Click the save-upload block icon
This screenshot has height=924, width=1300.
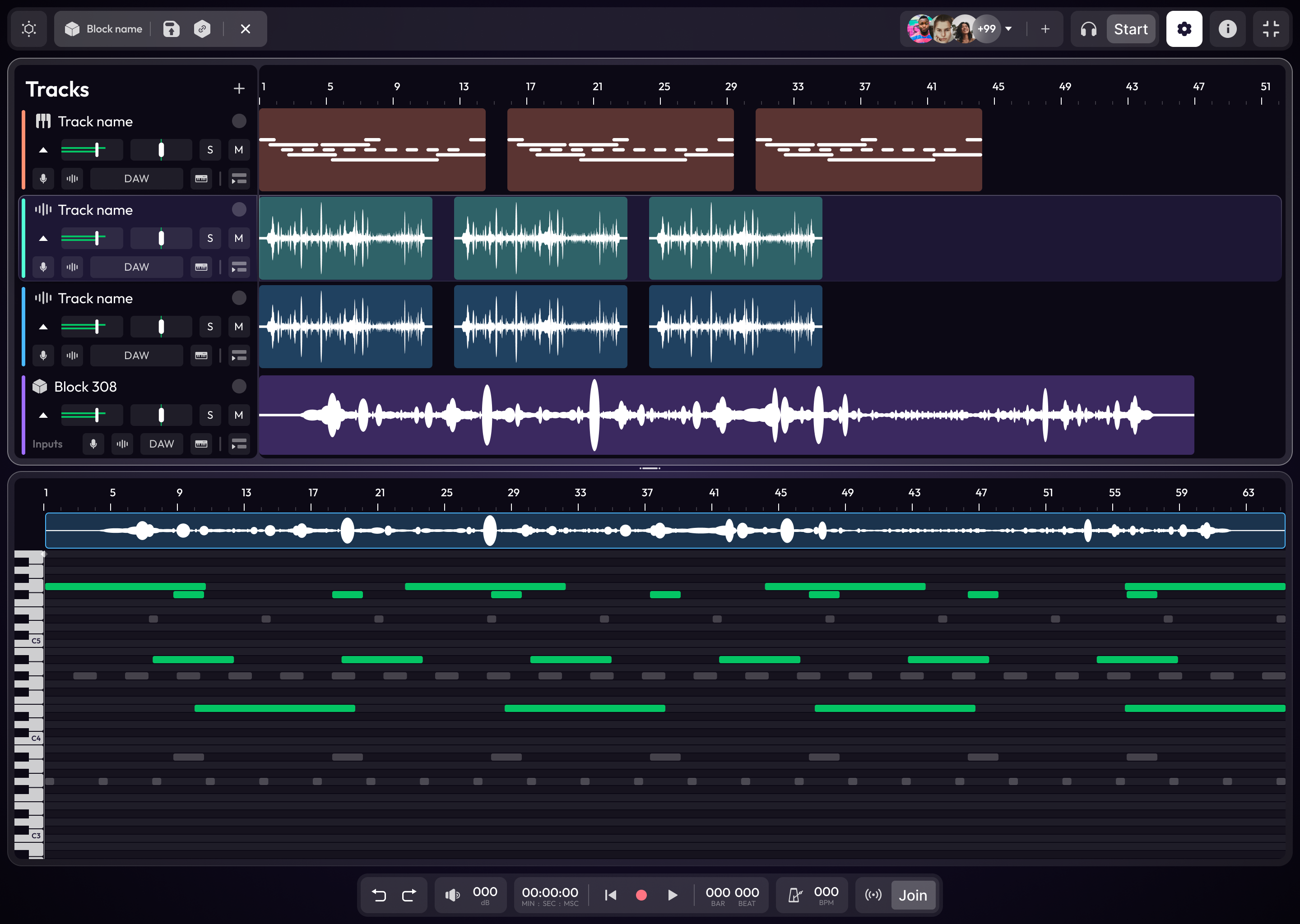172,28
